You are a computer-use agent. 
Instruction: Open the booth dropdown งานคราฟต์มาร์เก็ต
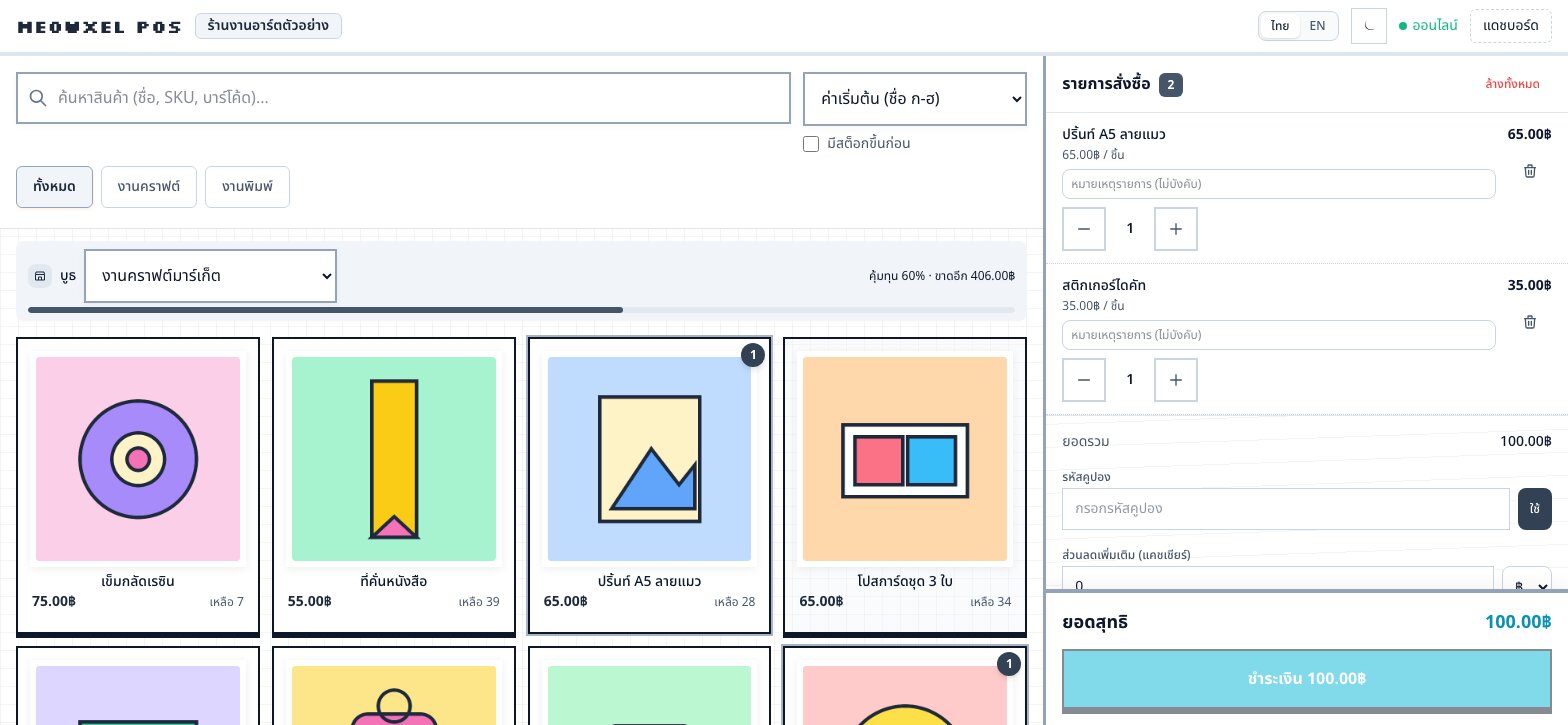click(x=211, y=276)
